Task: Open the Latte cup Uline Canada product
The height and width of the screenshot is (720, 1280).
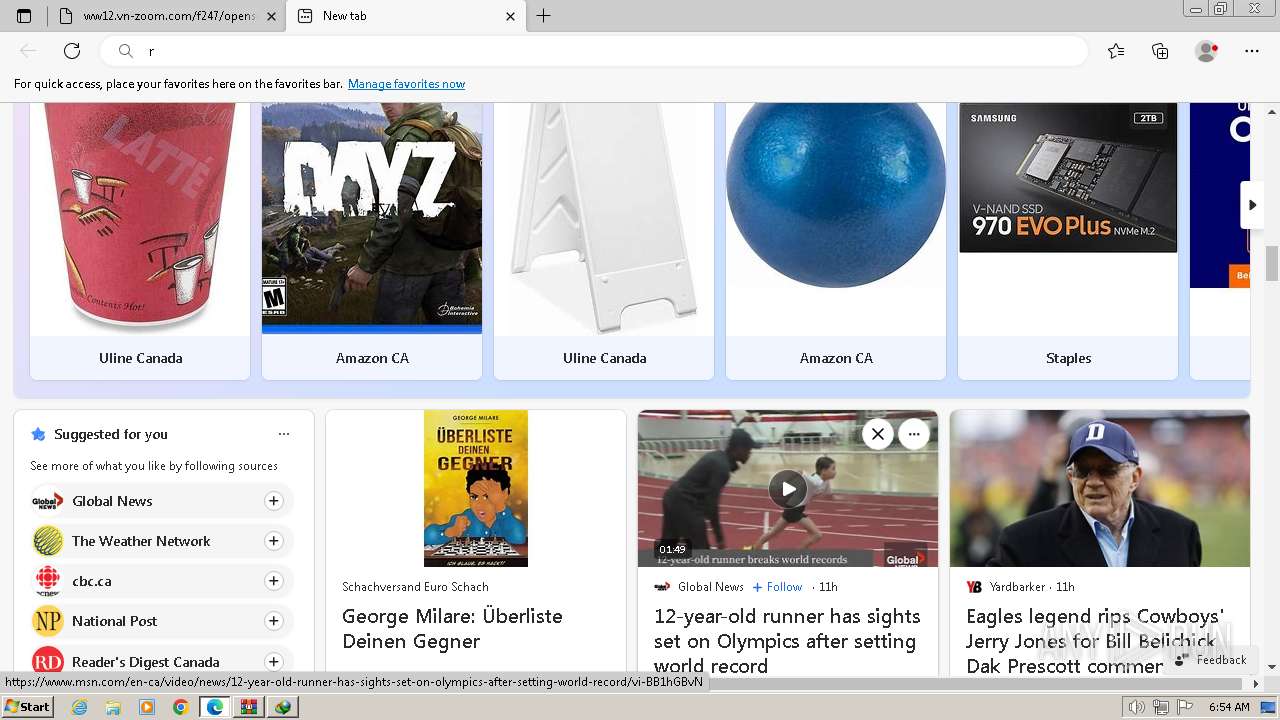Action: (140, 218)
